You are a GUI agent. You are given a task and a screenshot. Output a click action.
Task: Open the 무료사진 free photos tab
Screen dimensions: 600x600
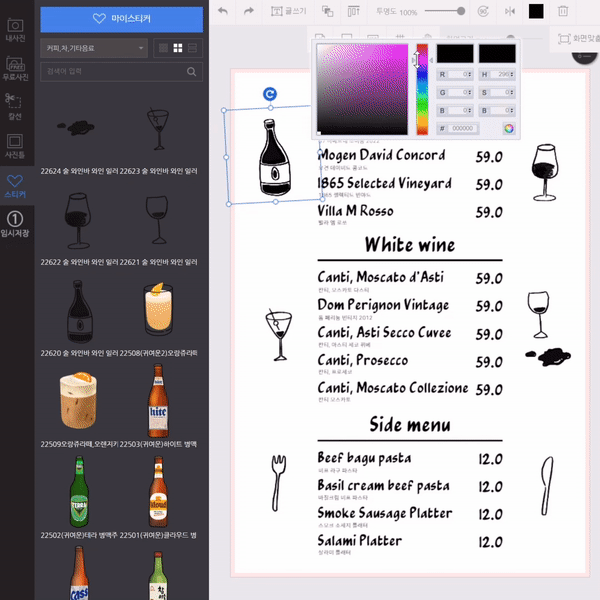pos(15,69)
